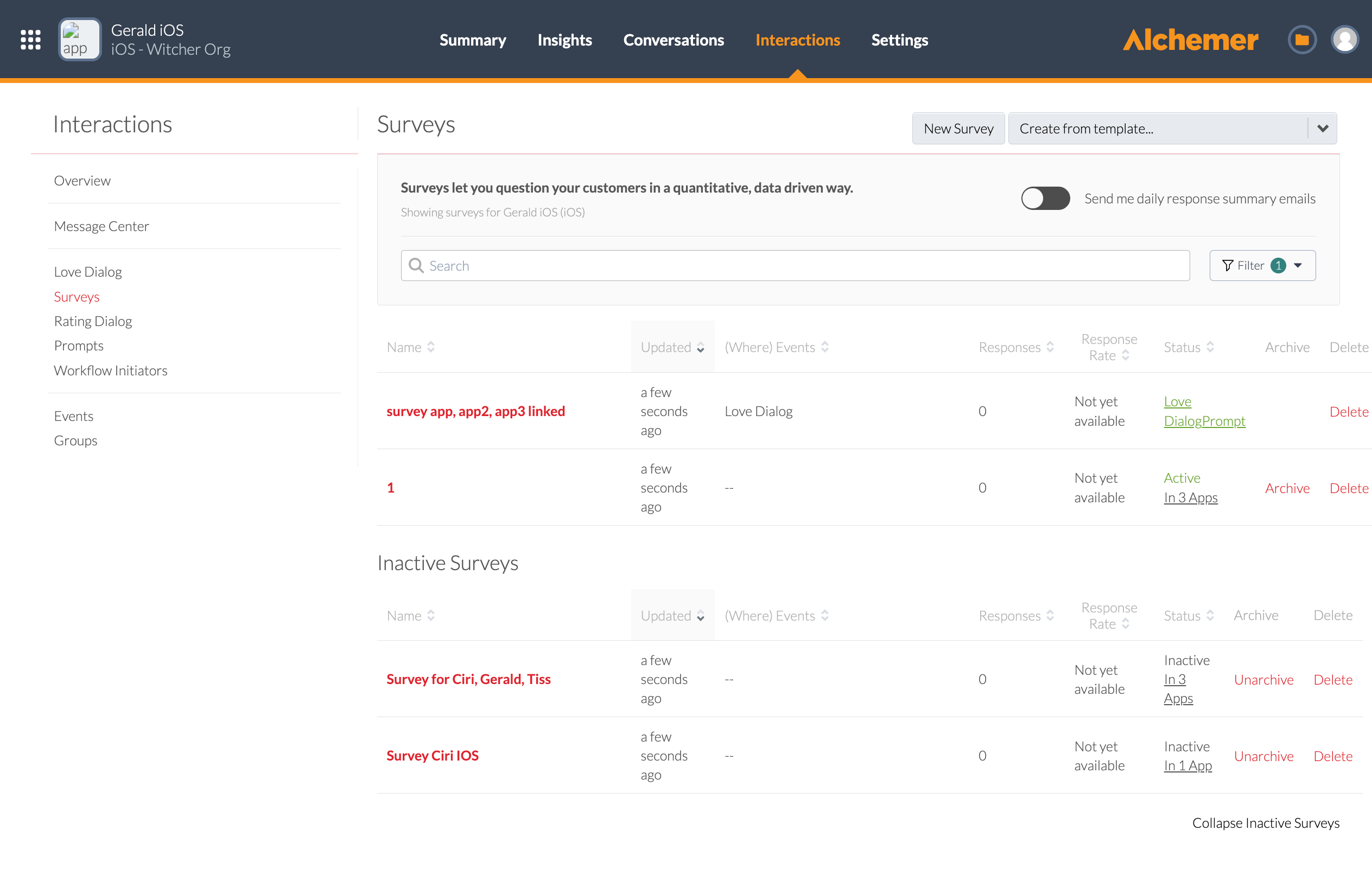Image resolution: width=1372 pixels, height=894 pixels.
Task: Collapse Inactive Surveys section
Action: [x=1265, y=822]
